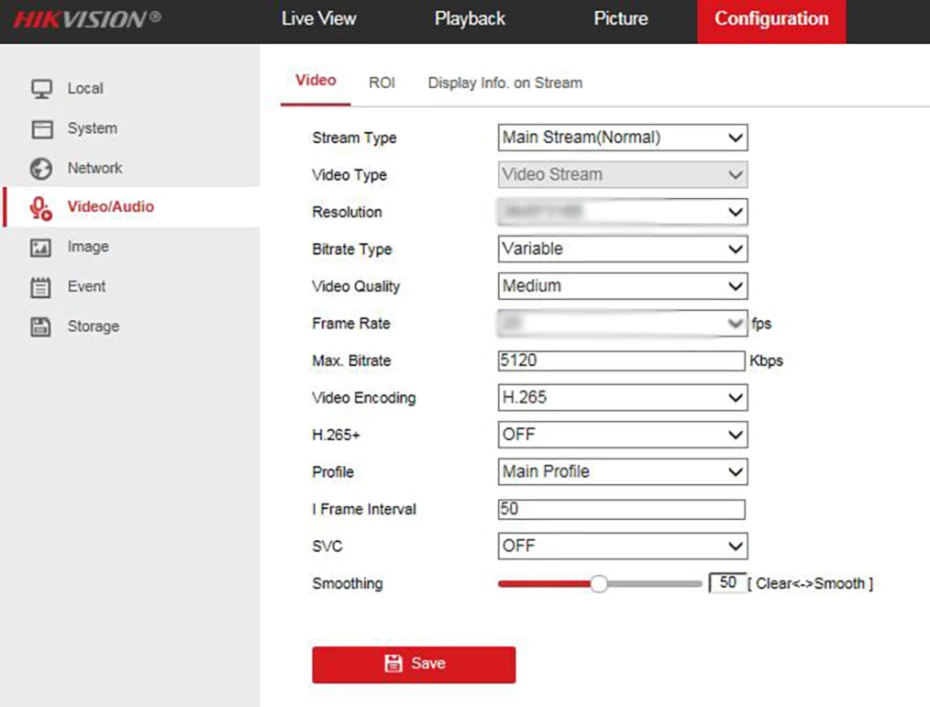Expand the SVC dropdown
930x707 pixels.
(x=623, y=546)
